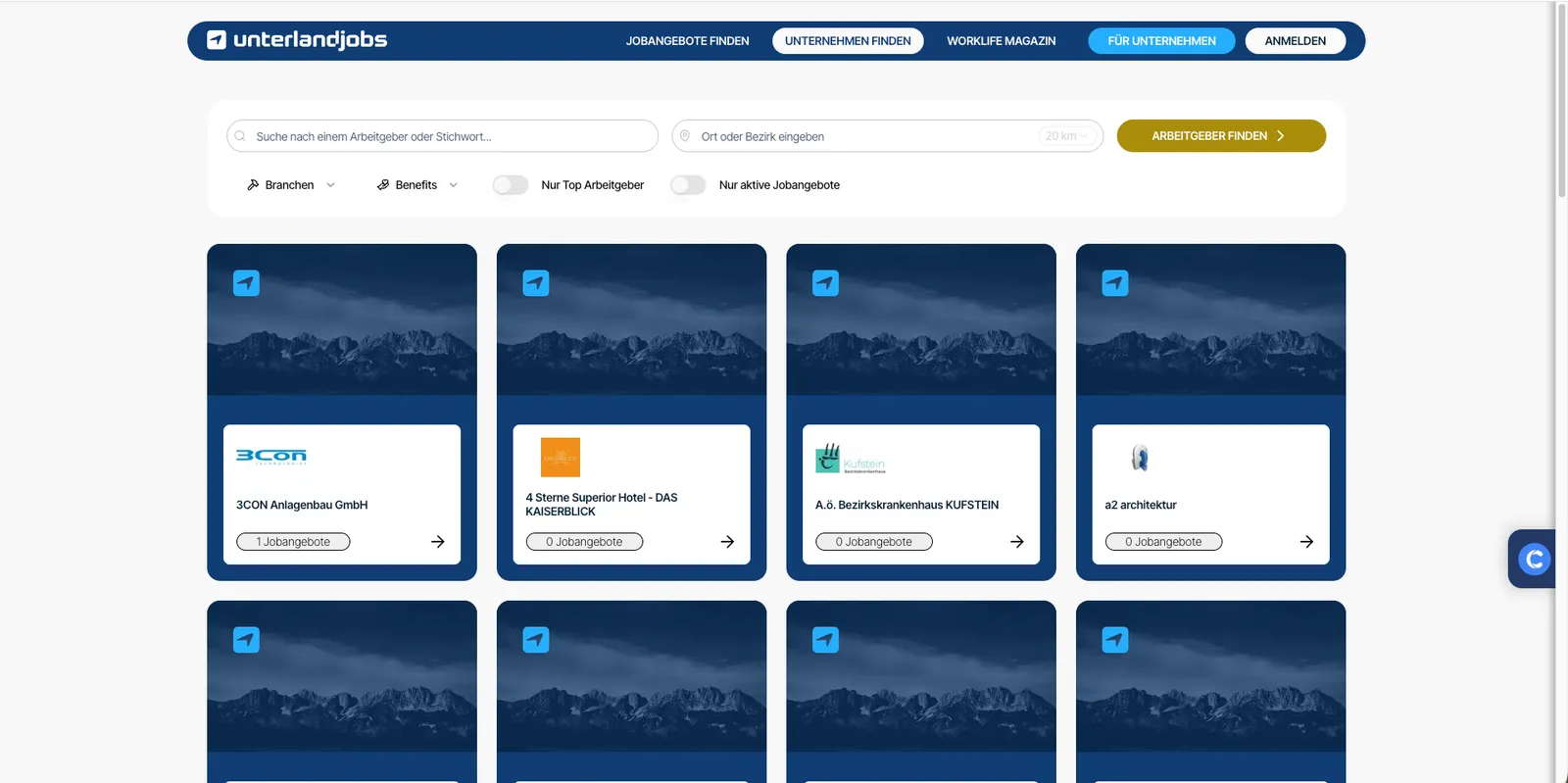The height and width of the screenshot is (783, 1568).
Task: Click the 0 Jobangebote pill for Kaiserblick hotel
Action: point(584,542)
